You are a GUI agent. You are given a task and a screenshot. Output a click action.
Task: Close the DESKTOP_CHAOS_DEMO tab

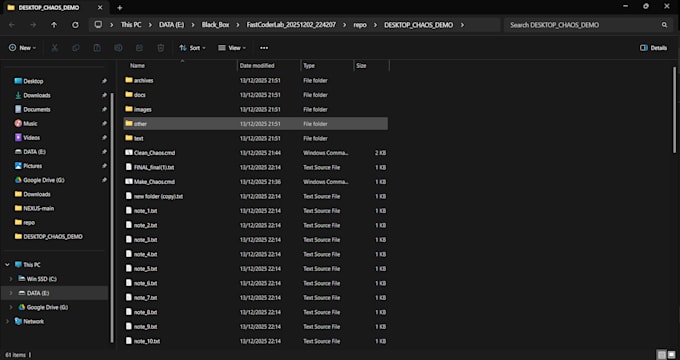[100, 8]
